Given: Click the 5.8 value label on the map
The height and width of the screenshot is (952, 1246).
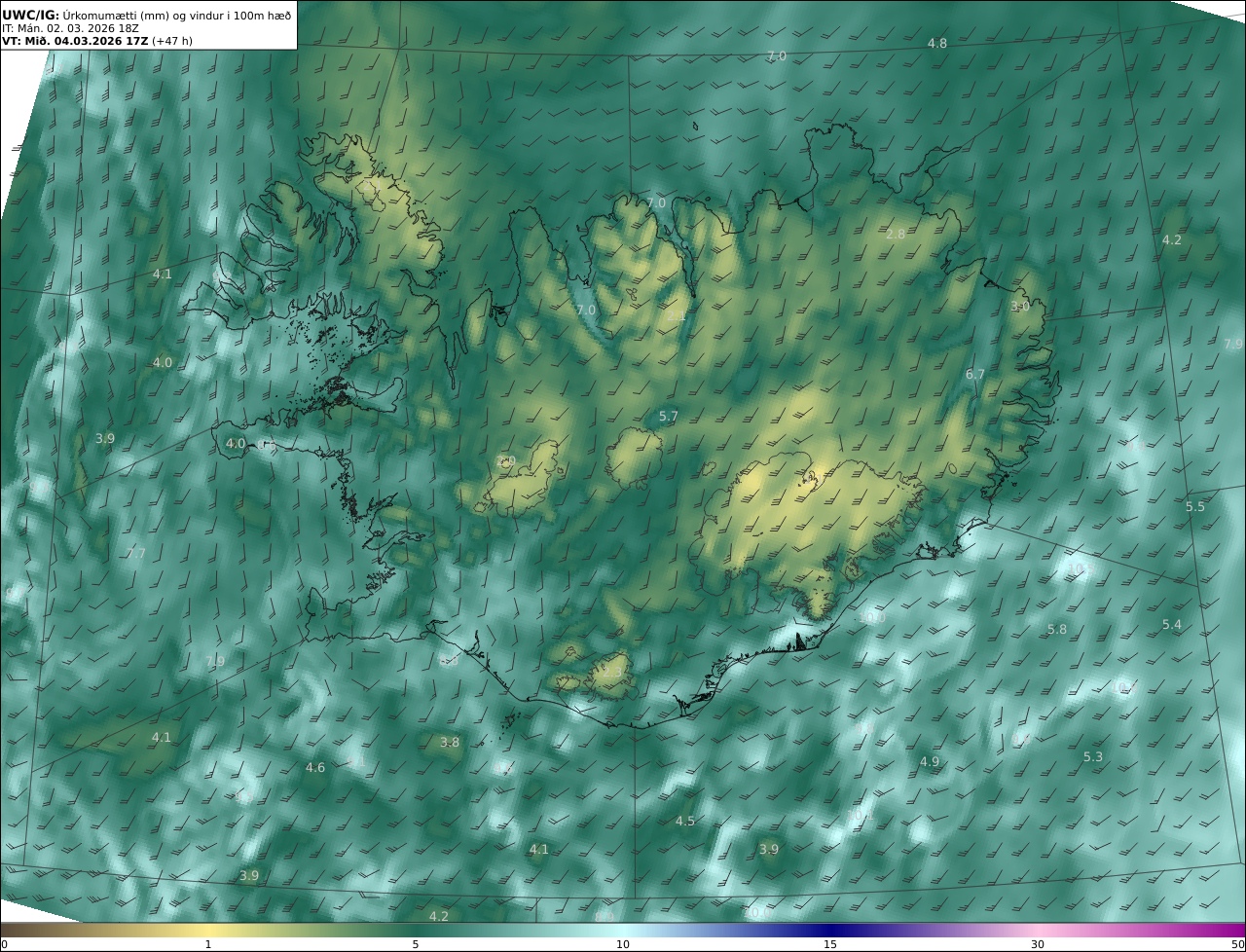Looking at the screenshot, I should click(1057, 630).
